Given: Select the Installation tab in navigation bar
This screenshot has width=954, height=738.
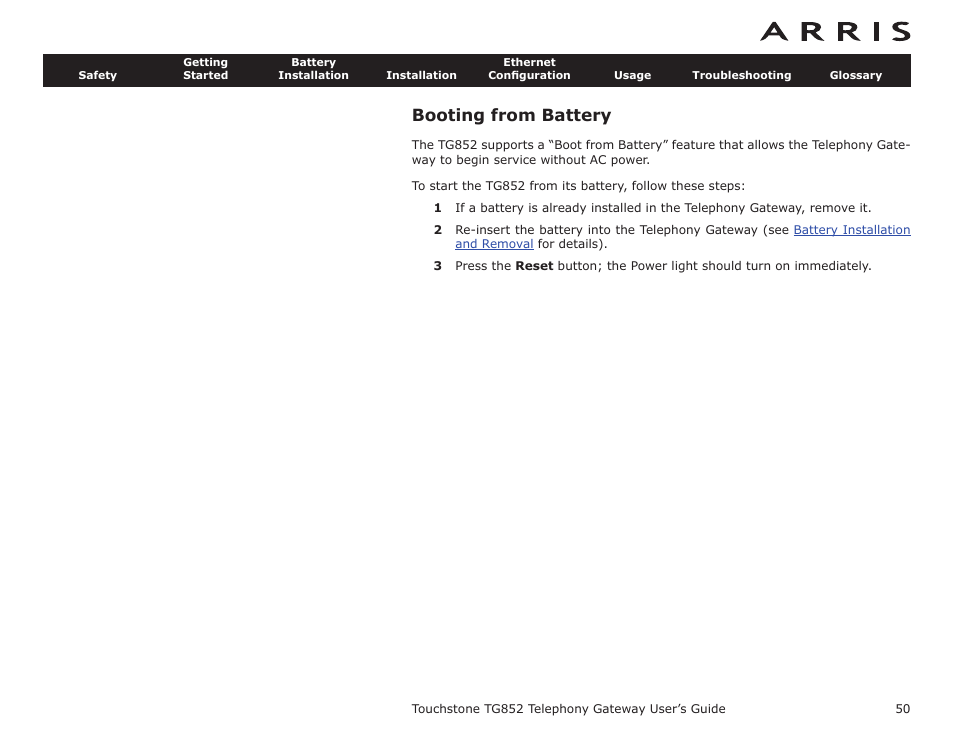Looking at the screenshot, I should 421,75.
